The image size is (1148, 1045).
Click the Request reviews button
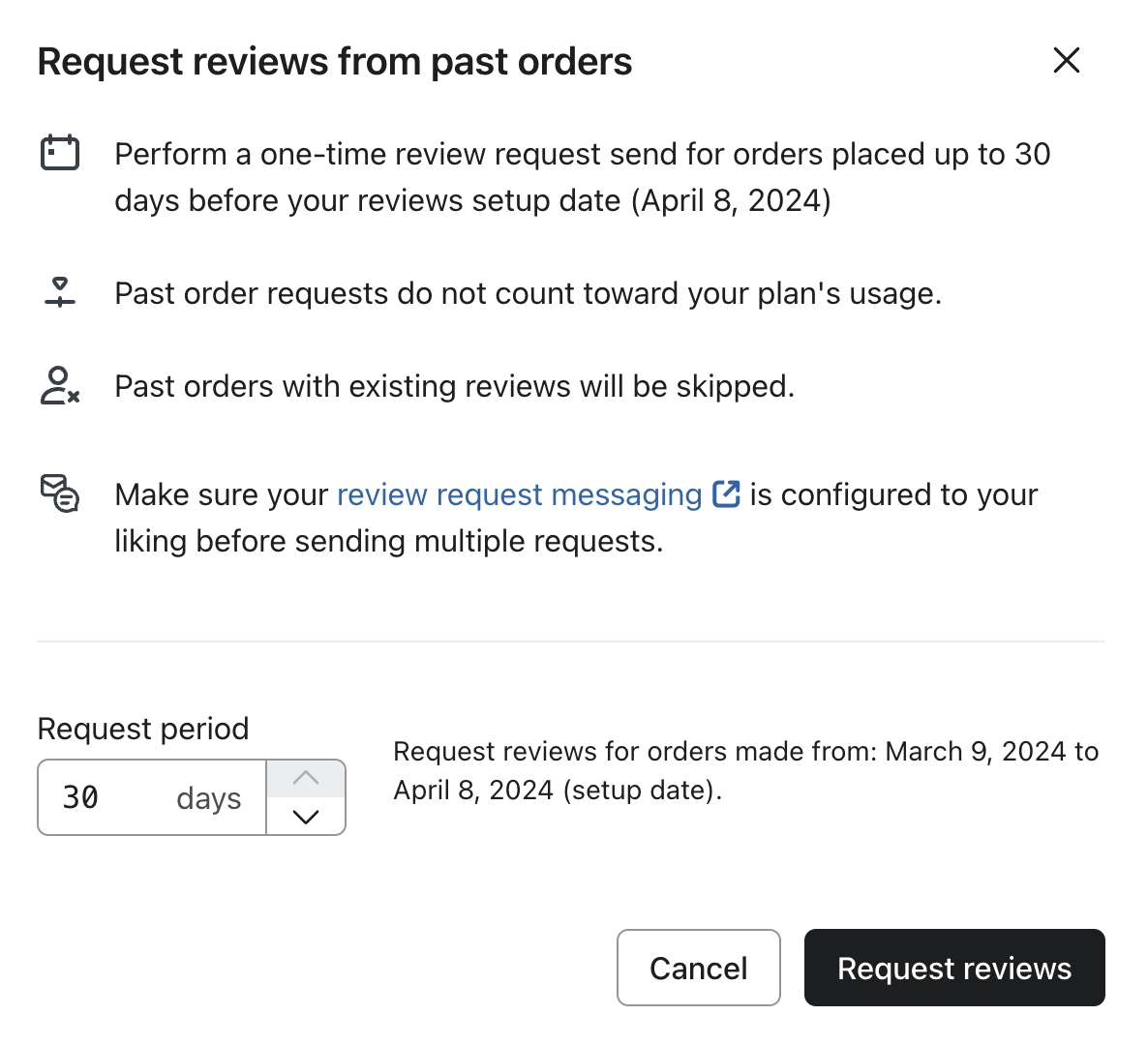954,968
